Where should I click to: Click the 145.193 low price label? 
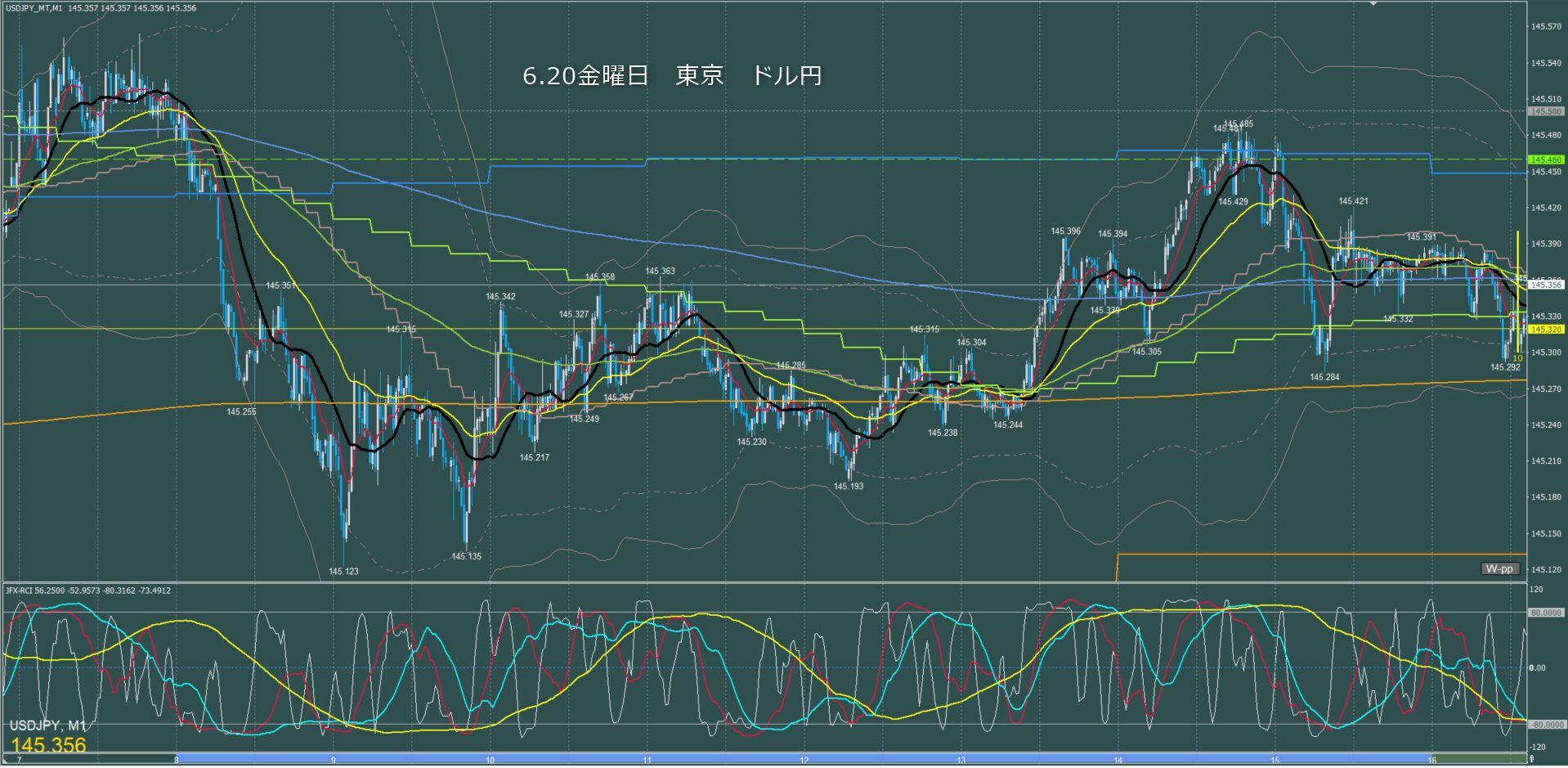pos(849,486)
